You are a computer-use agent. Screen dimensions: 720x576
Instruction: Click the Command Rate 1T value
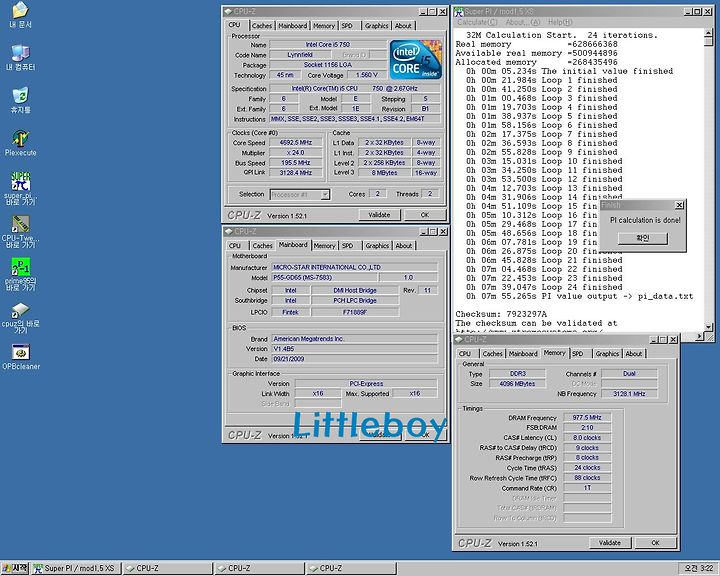(x=587, y=488)
